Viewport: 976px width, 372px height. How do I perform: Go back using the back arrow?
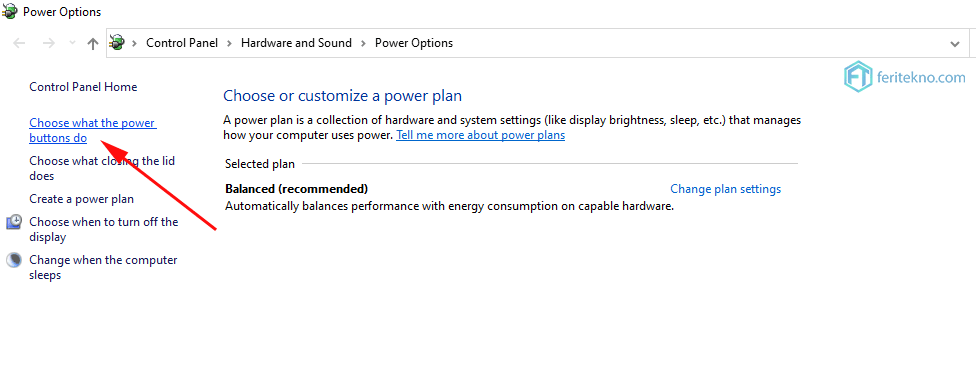19,43
